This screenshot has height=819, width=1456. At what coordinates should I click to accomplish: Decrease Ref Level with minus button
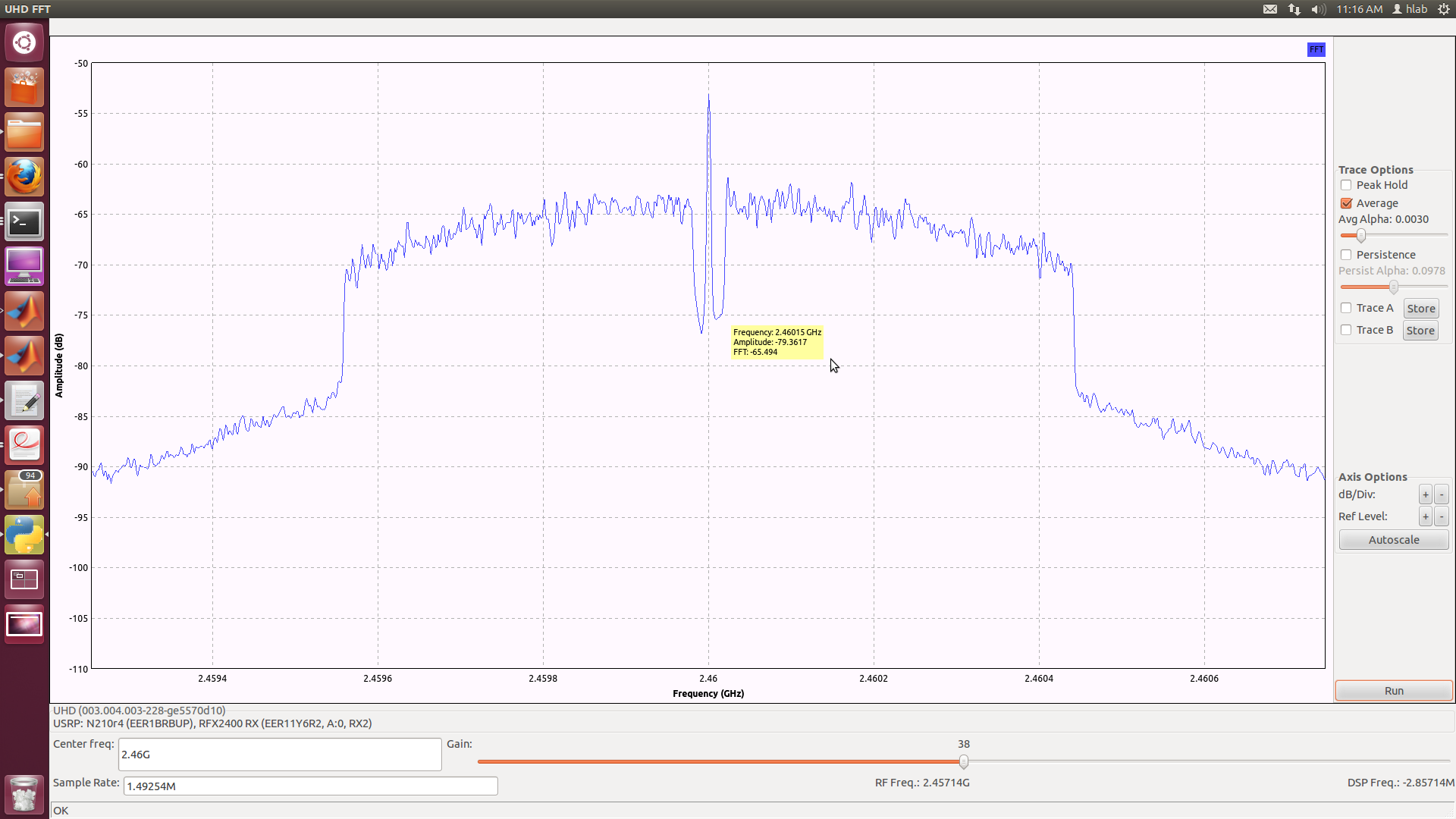(x=1442, y=516)
